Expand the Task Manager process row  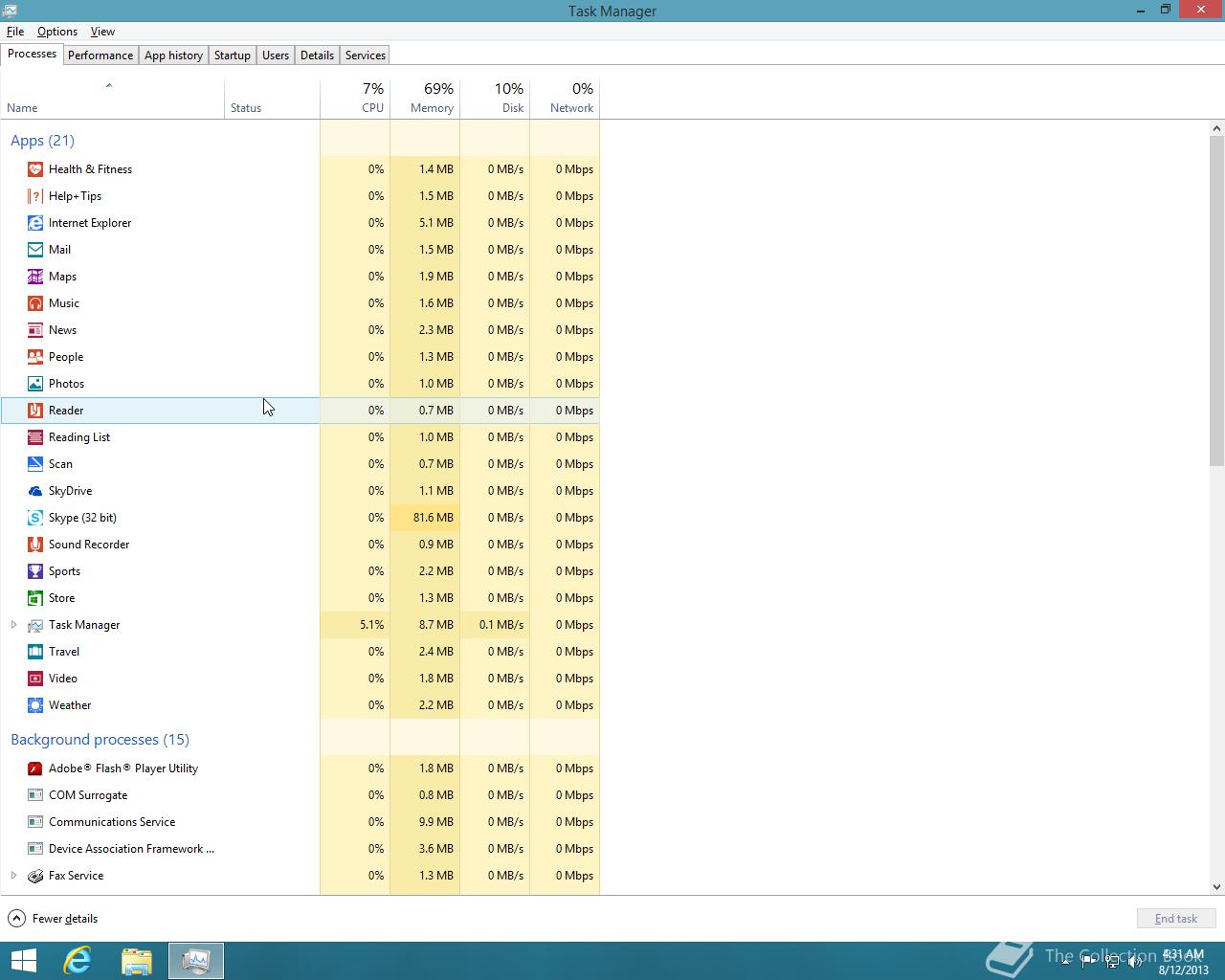click(x=13, y=625)
